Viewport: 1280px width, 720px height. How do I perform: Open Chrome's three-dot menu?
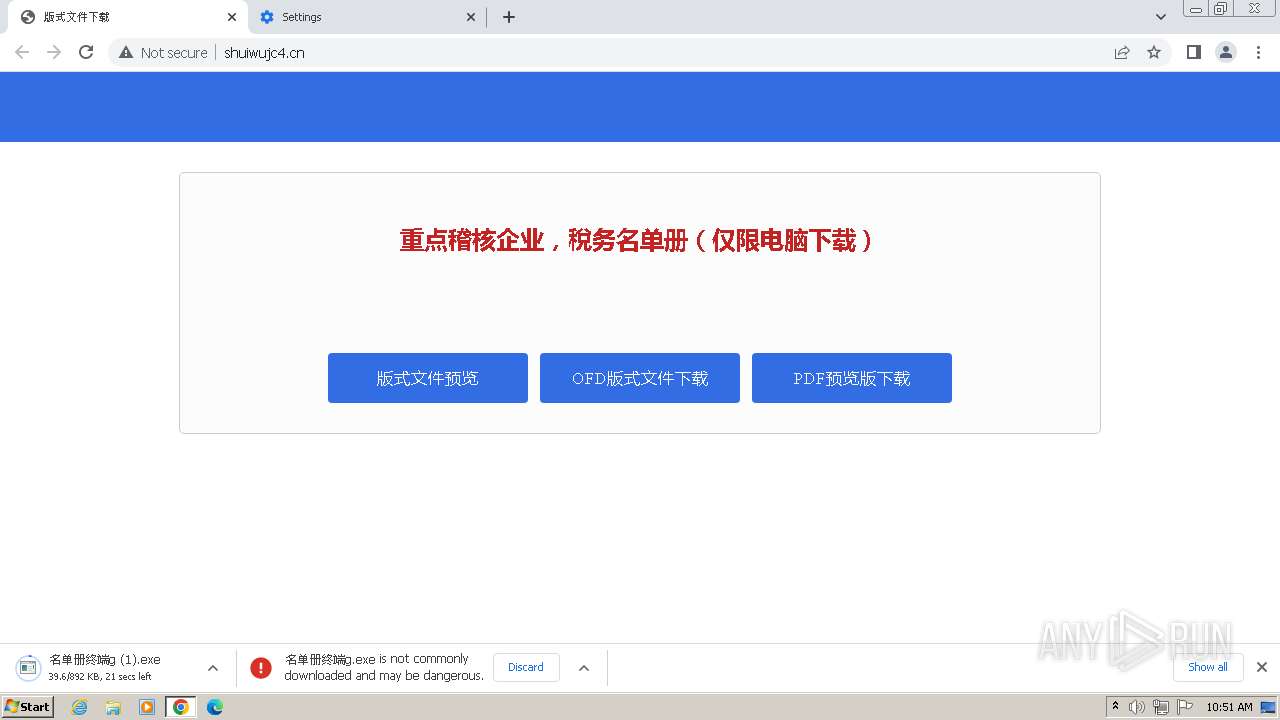point(1259,52)
